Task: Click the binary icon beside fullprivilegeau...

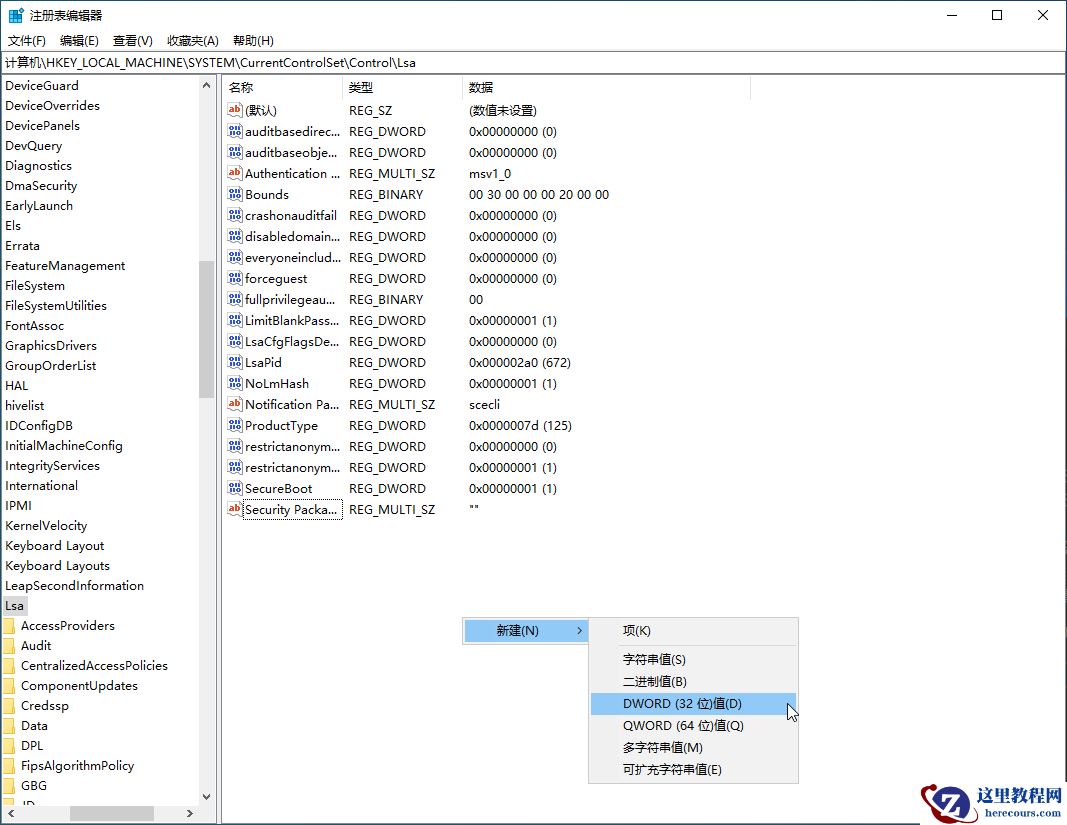Action: [x=232, y=299]
